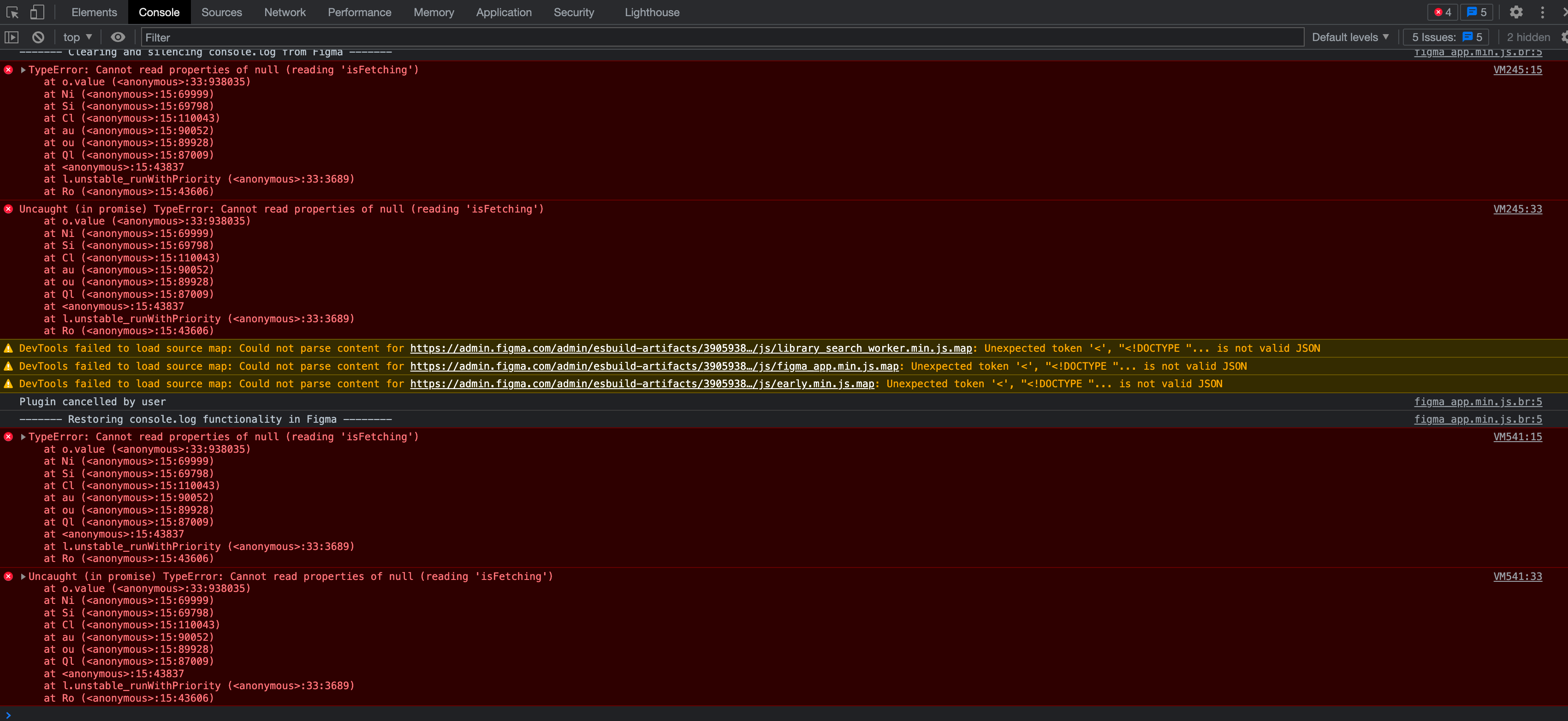This screenshot has height=721, width=1568.
Task: Click the 5 messages counter badge
Action: 1476,12
